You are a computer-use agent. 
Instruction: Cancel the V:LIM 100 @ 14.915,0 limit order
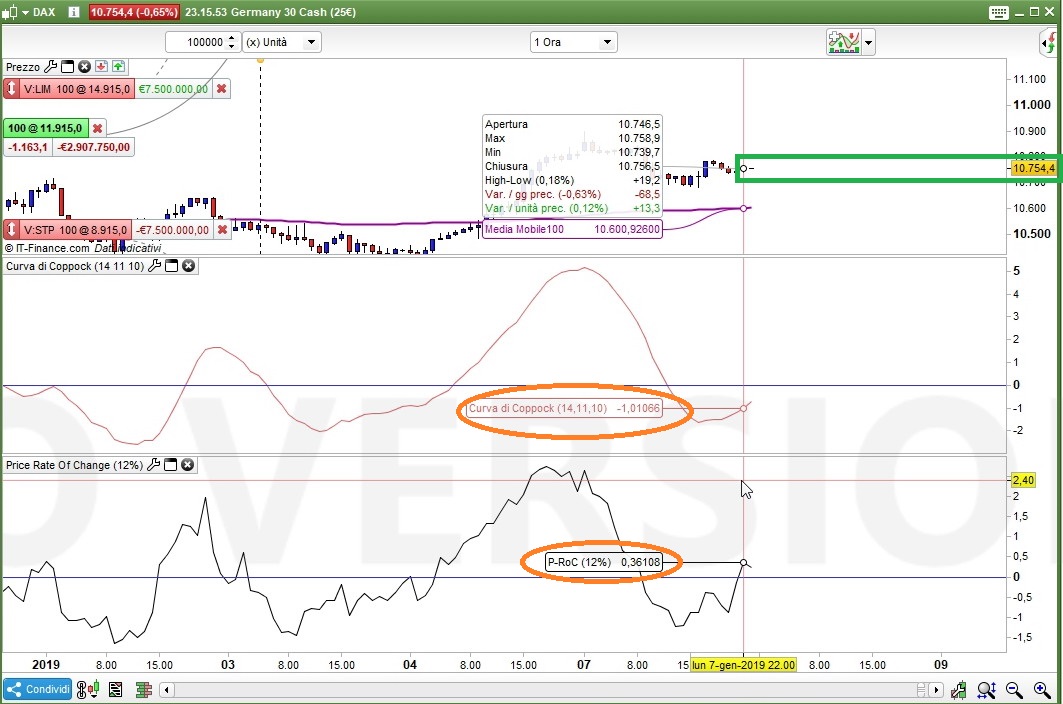point(221,89)
